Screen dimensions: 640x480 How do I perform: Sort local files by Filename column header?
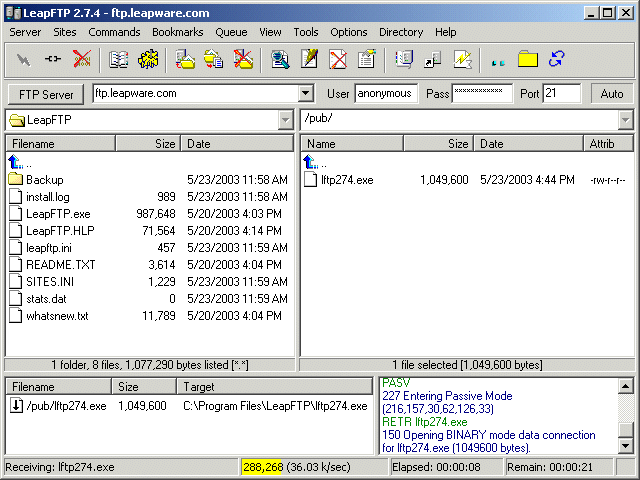point(61,144)
